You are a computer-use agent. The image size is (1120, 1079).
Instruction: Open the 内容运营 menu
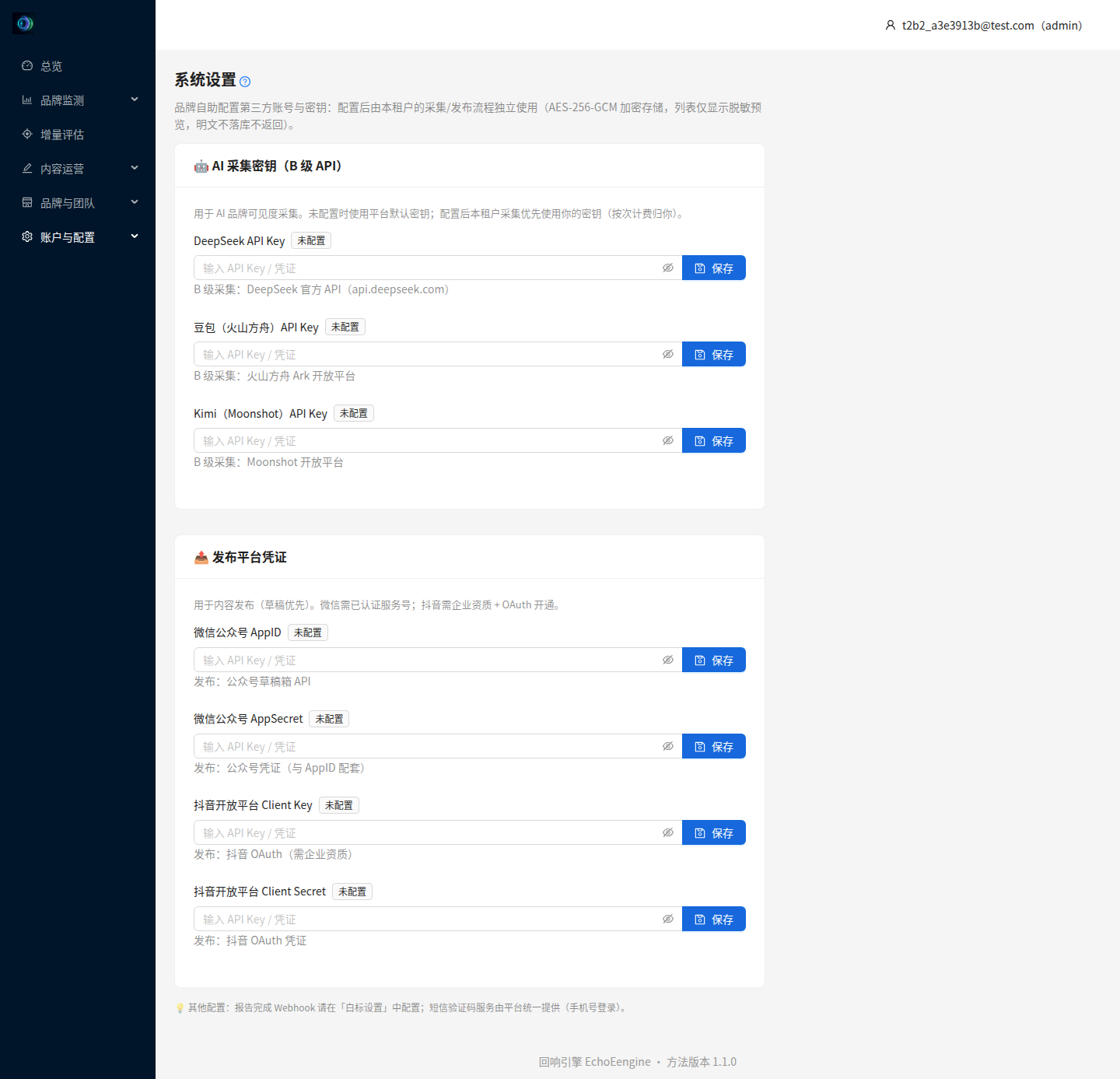[x=78, y=169]
